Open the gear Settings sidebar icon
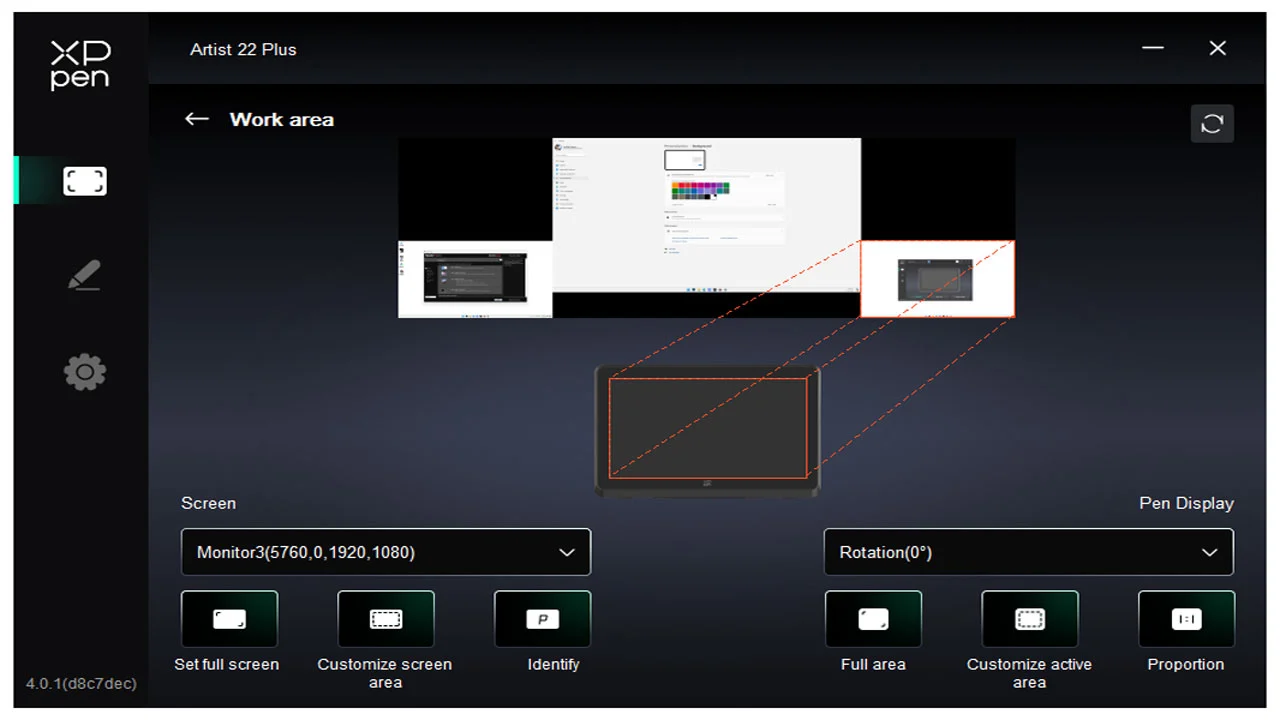 84,372
